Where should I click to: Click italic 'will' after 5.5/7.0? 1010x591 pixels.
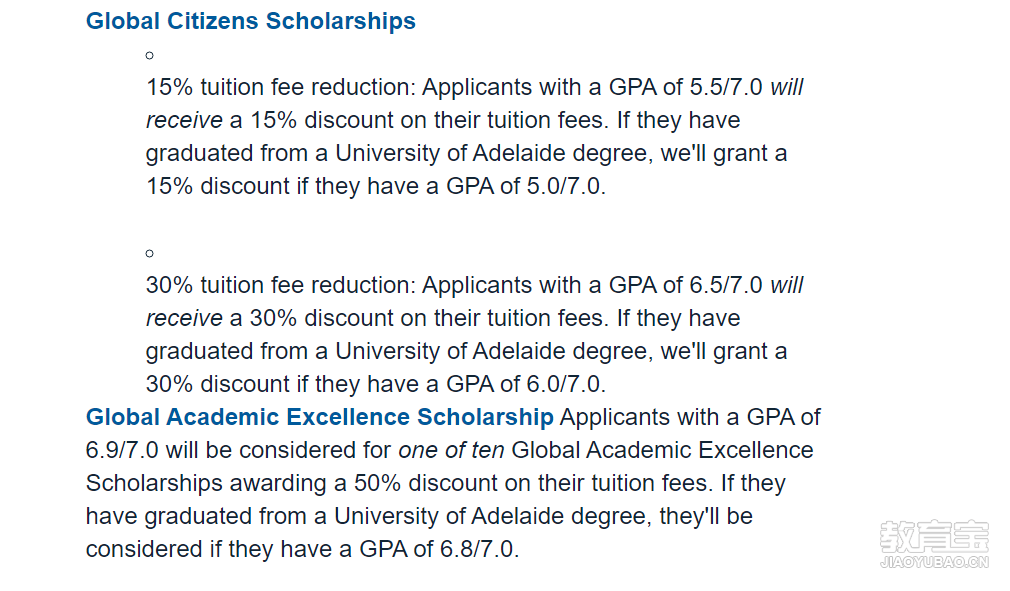pos(786,87)
